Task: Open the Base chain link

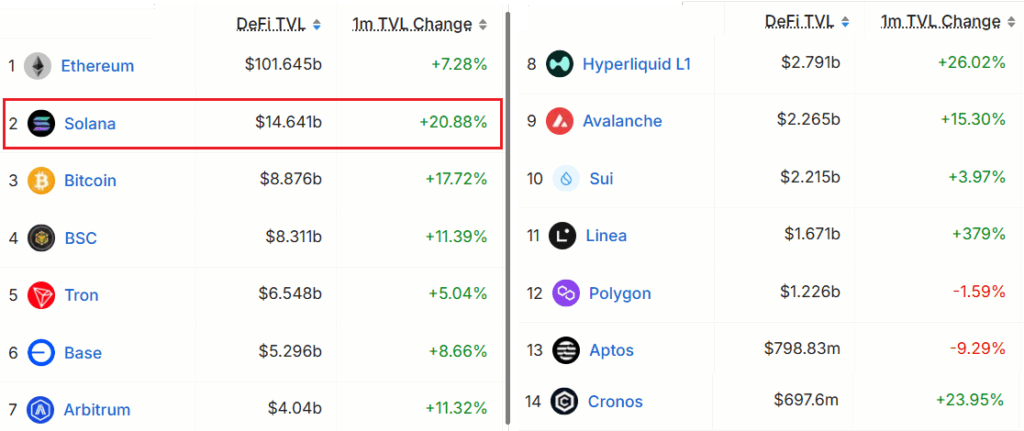Action: (x=83, y=352)
